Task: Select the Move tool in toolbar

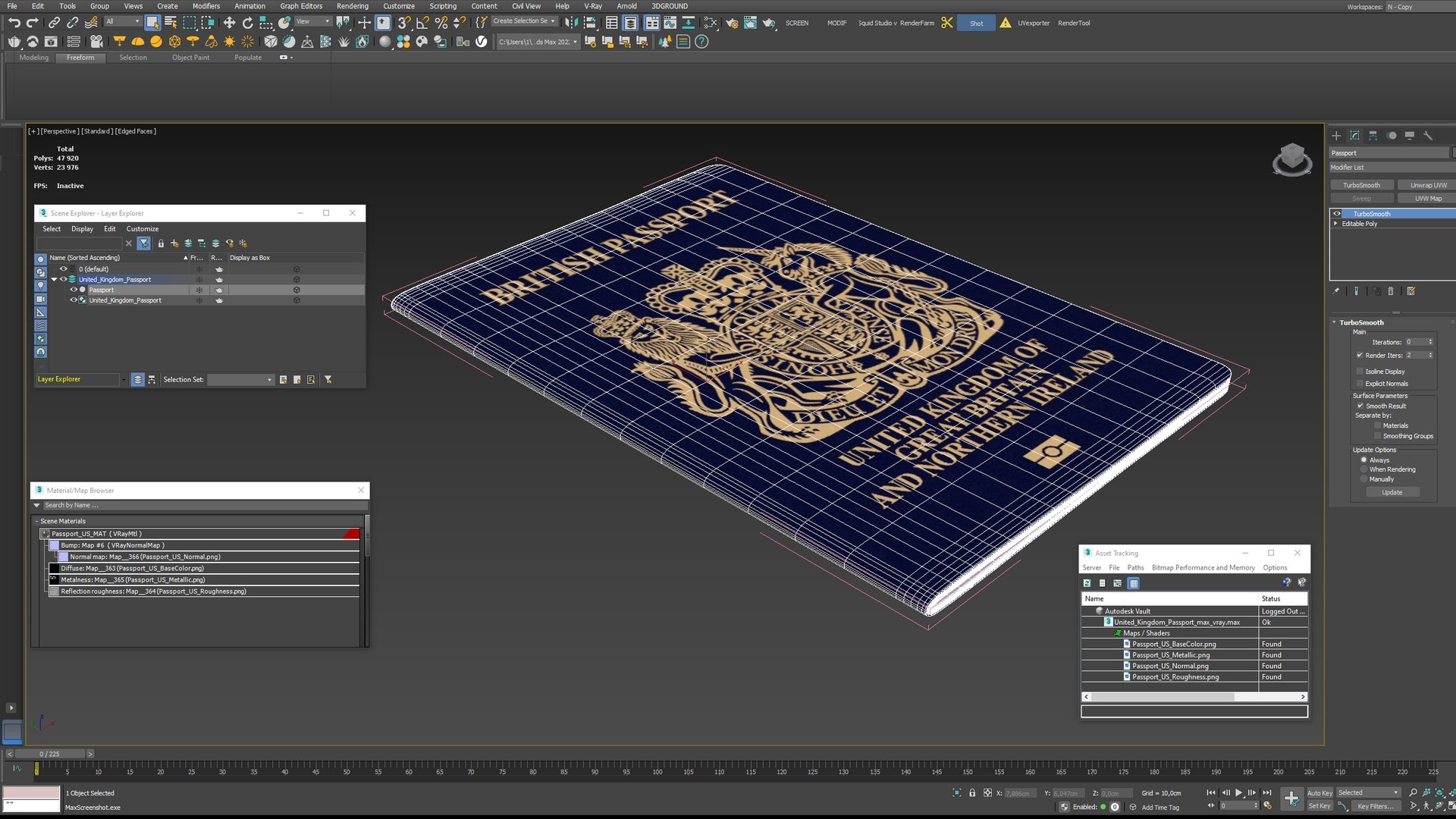Action: (x=229, y=23)
